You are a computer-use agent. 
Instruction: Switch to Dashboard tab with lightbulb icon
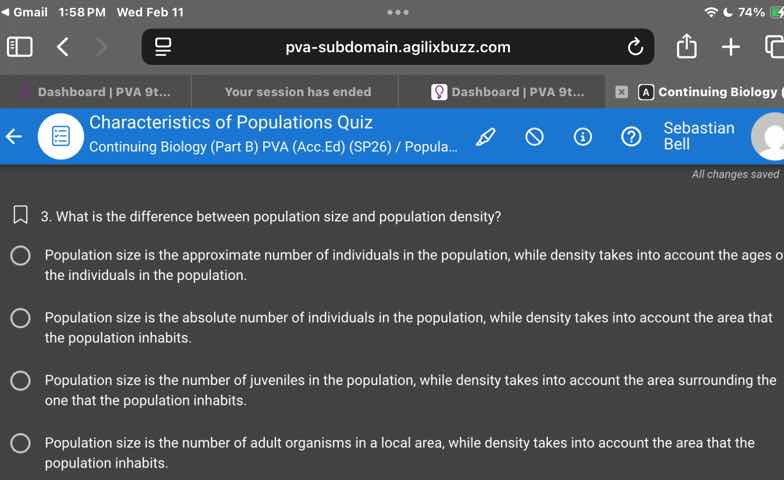pyautogui.click(x=502, y=92)
